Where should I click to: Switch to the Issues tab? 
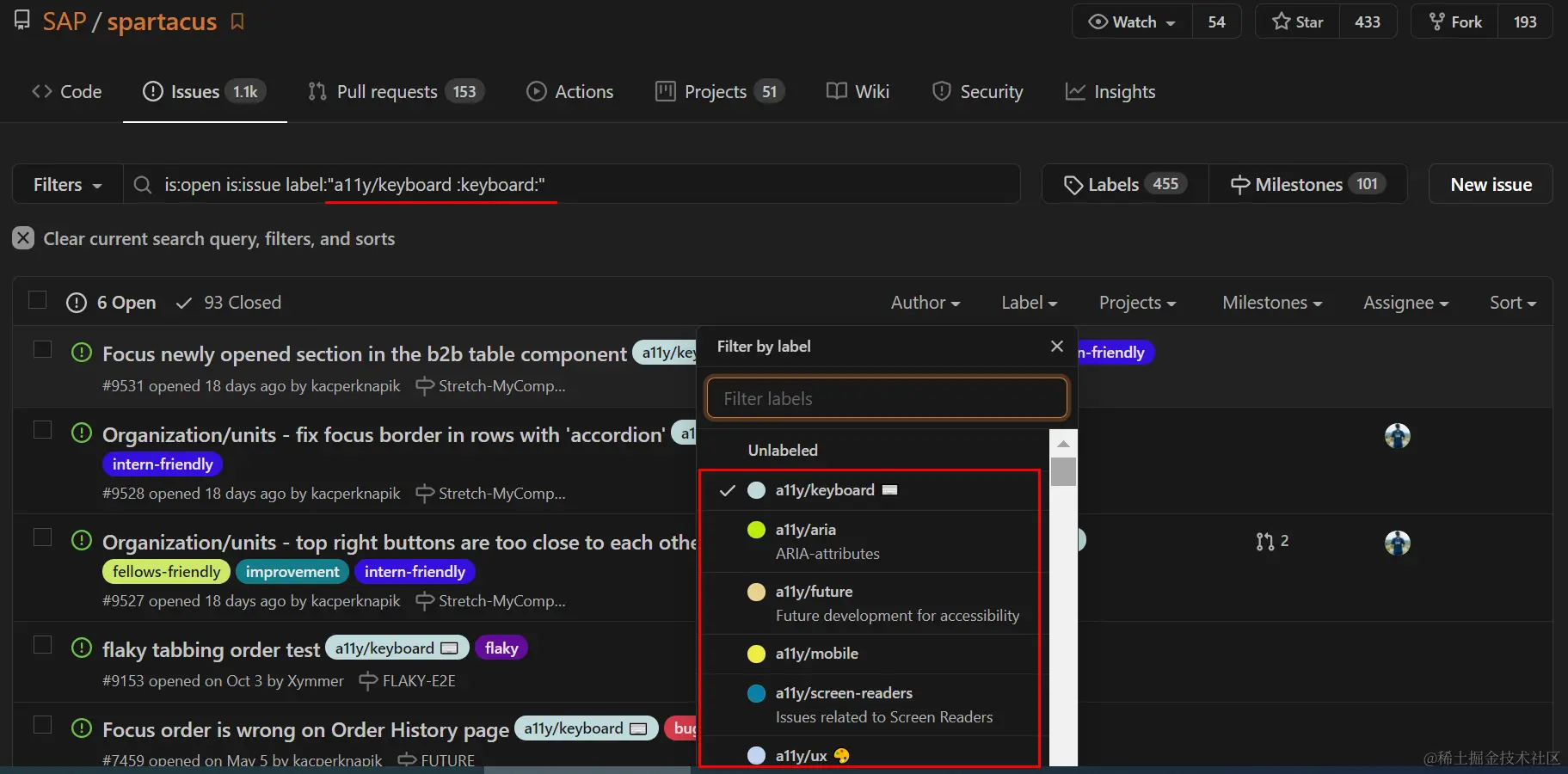[205, 91]
